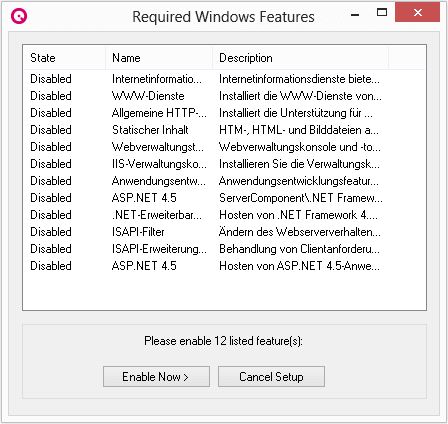Click Disabled state in the WWW-Dienste row
The width and height of the screenshot is (448, 424).
point(51,96)
